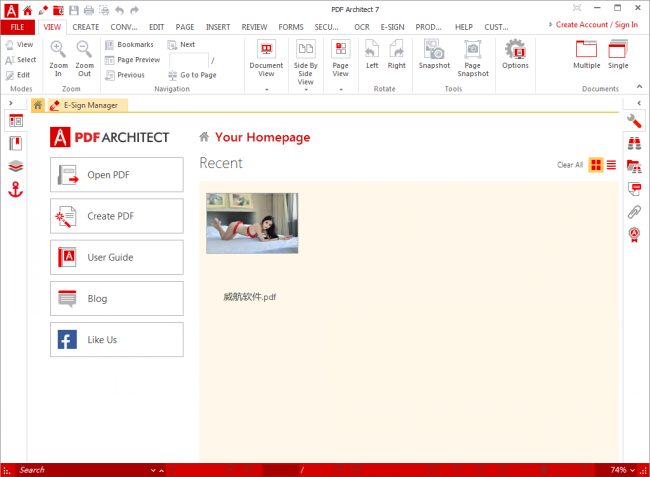This screenshot has width=650, height=477.
Task: Open the Options gear
Action: [515, 54]
